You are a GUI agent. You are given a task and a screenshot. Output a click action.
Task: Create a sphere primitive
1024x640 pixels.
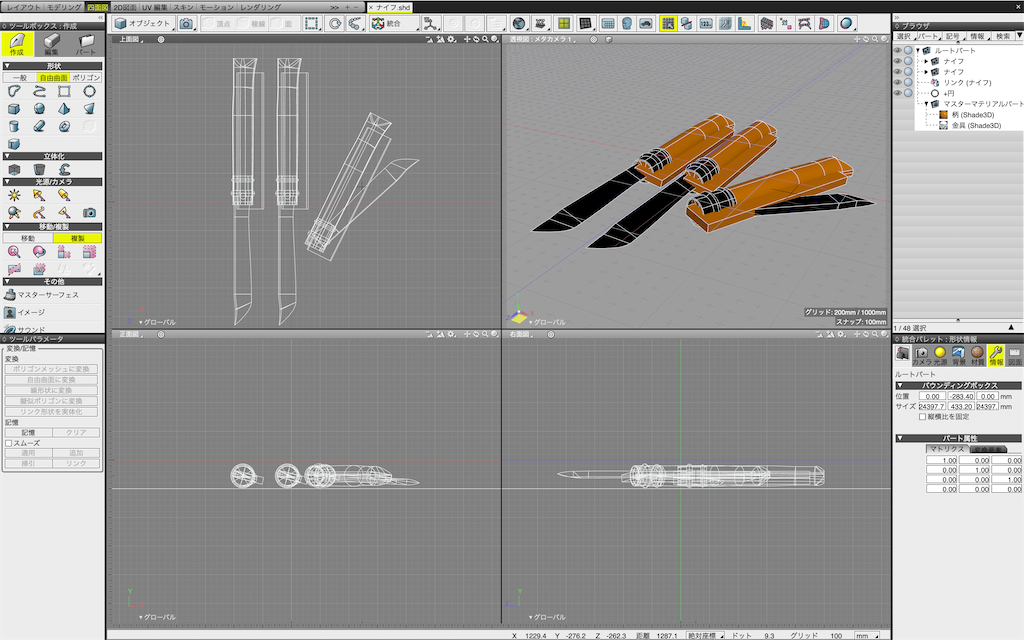coord(39,108)
